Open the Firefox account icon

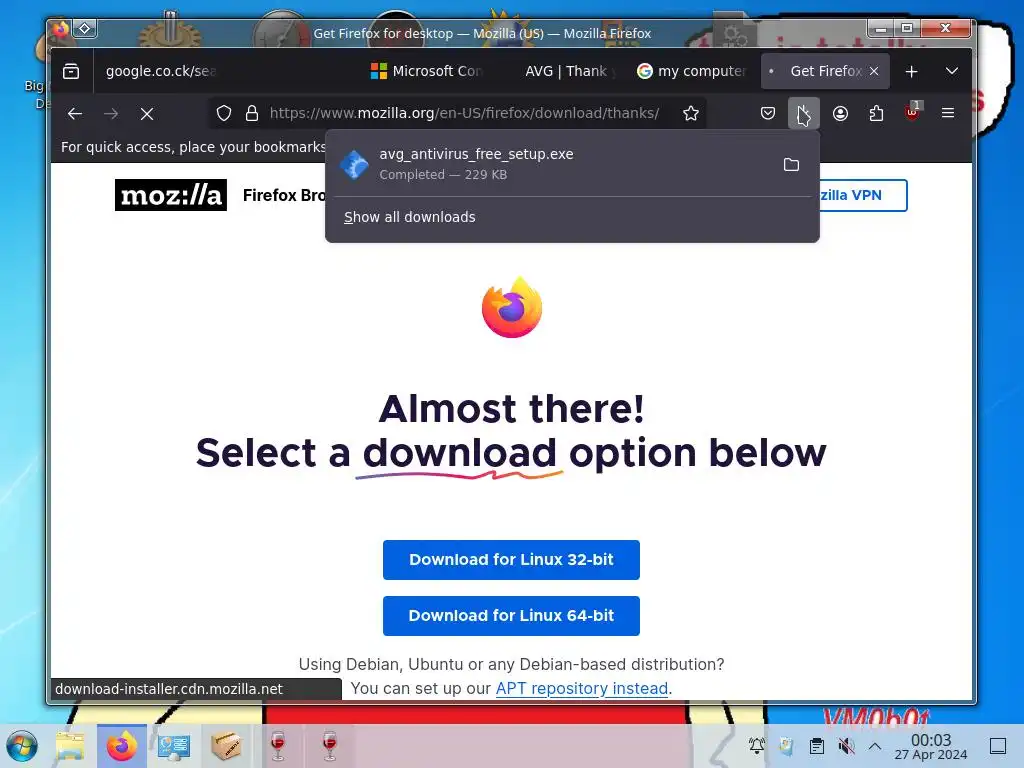pyautogui.click(x=840, y=114)
